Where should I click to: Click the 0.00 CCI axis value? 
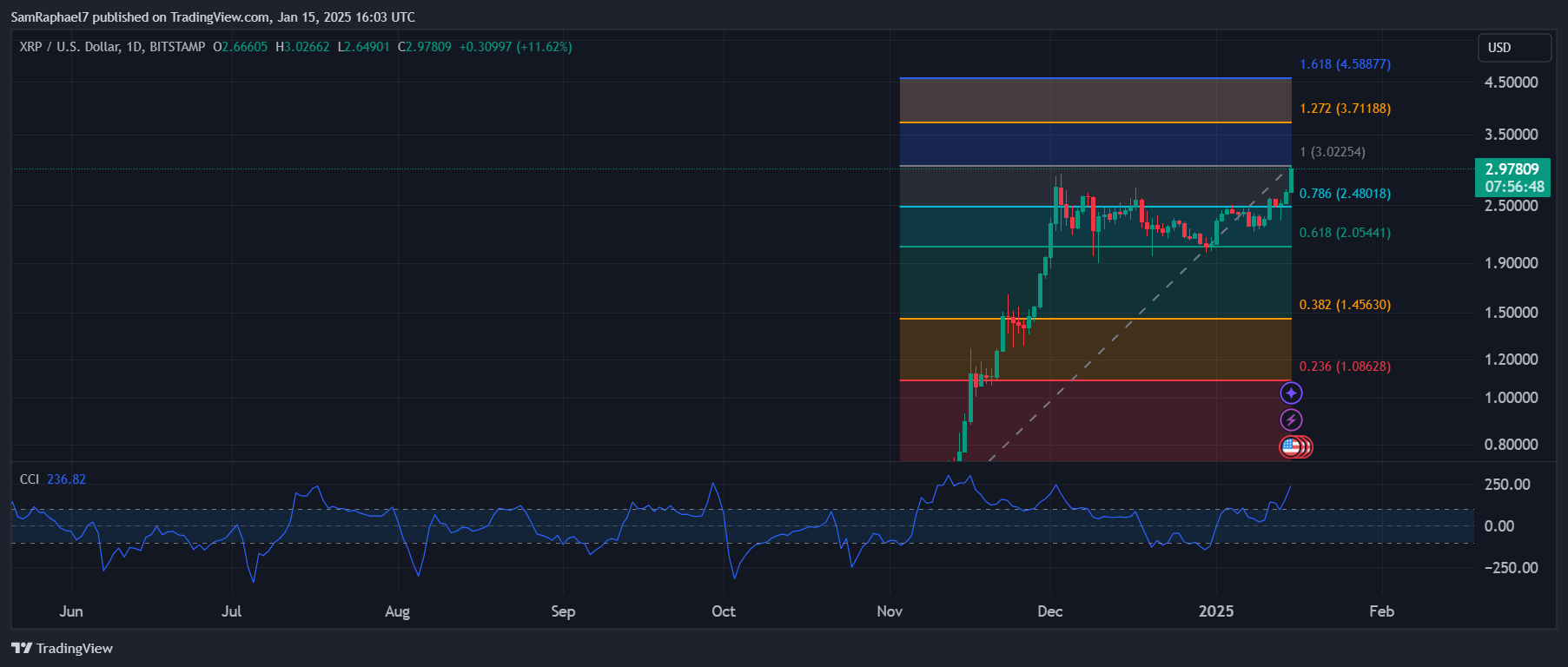point(1499,526)
